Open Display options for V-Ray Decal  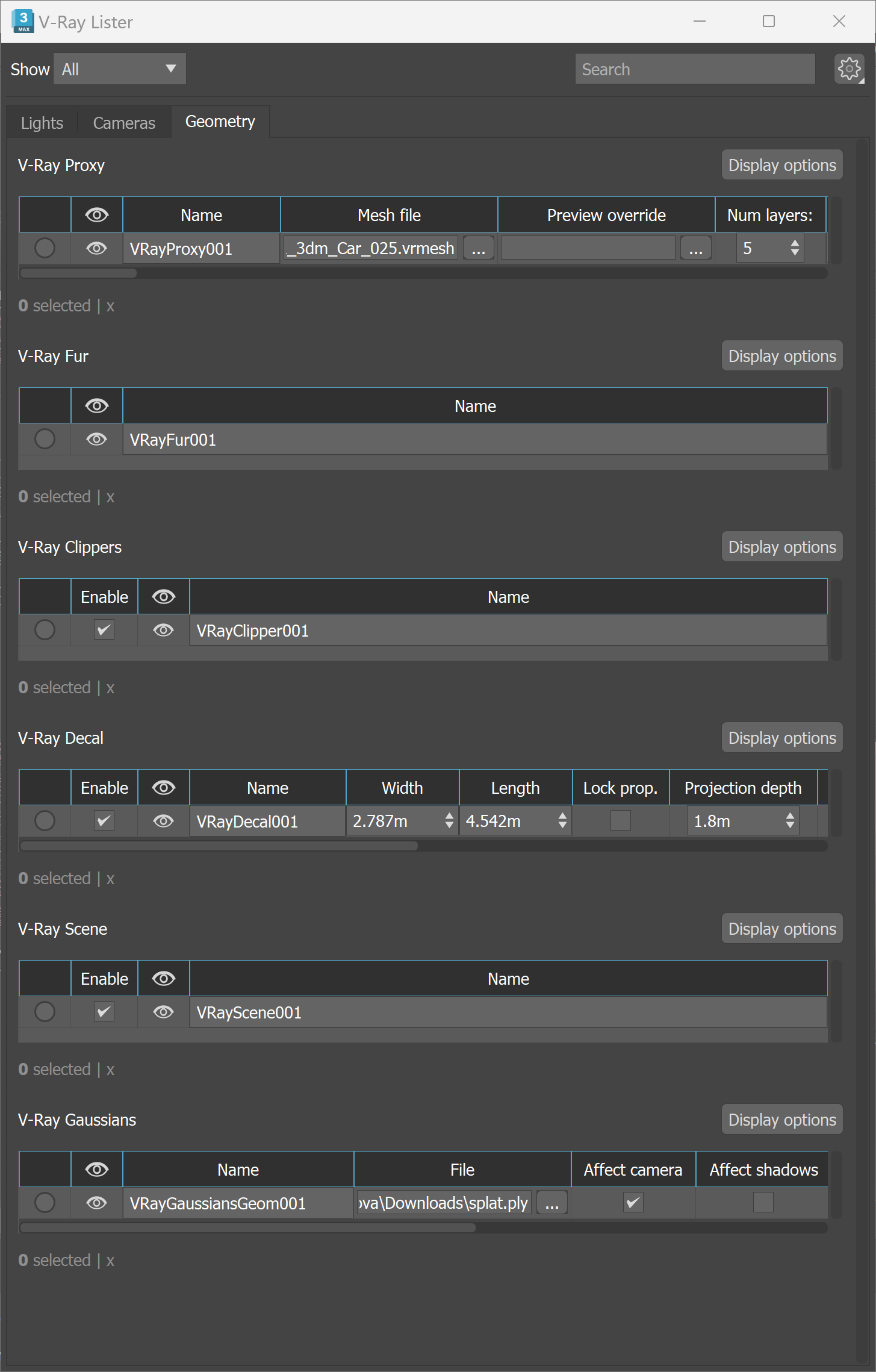(782, 738)
